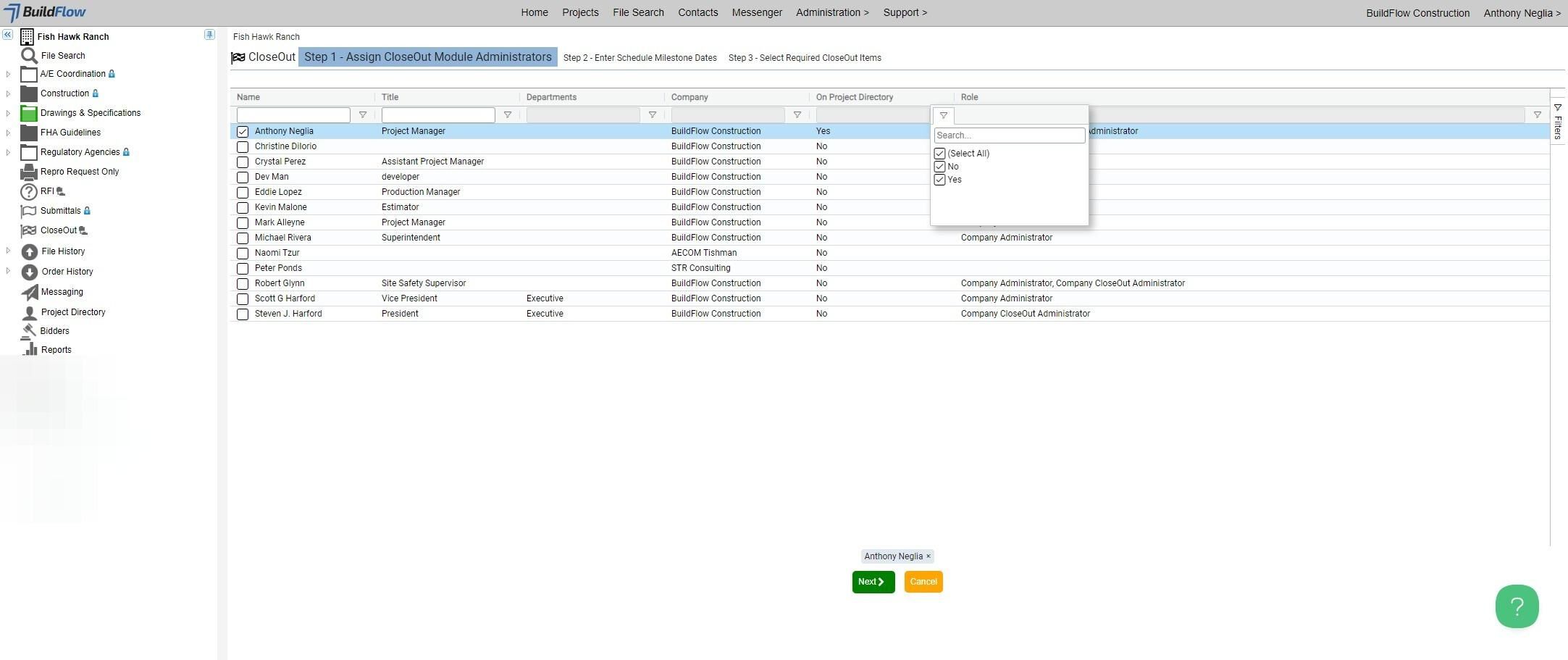Check the Christine Dilorio row checkbox
The height and width of the screenshot is (660, 1568).
pyautogui.click(x=243, y=147)
